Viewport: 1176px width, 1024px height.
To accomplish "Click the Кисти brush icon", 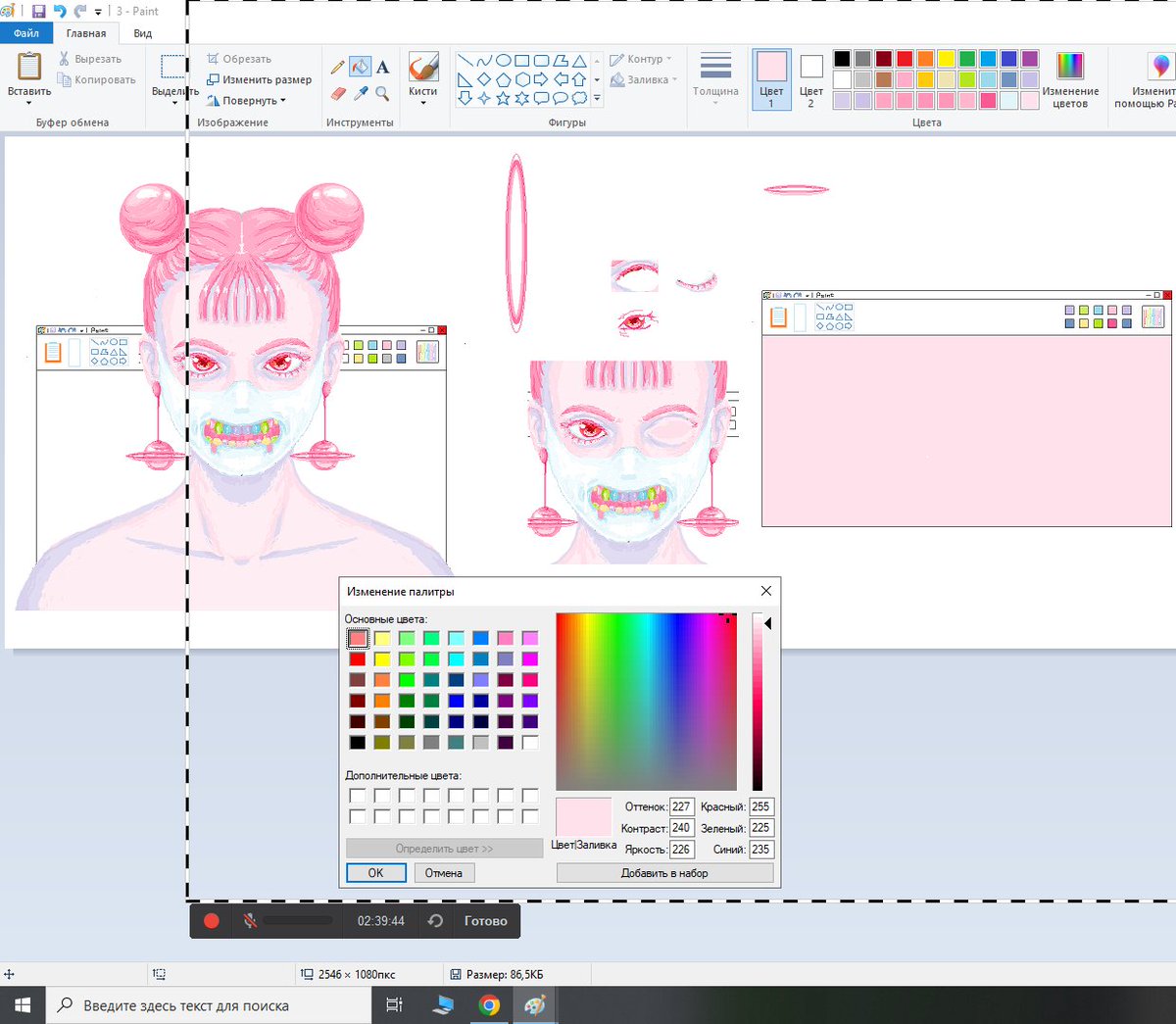I will coord(423,67).
